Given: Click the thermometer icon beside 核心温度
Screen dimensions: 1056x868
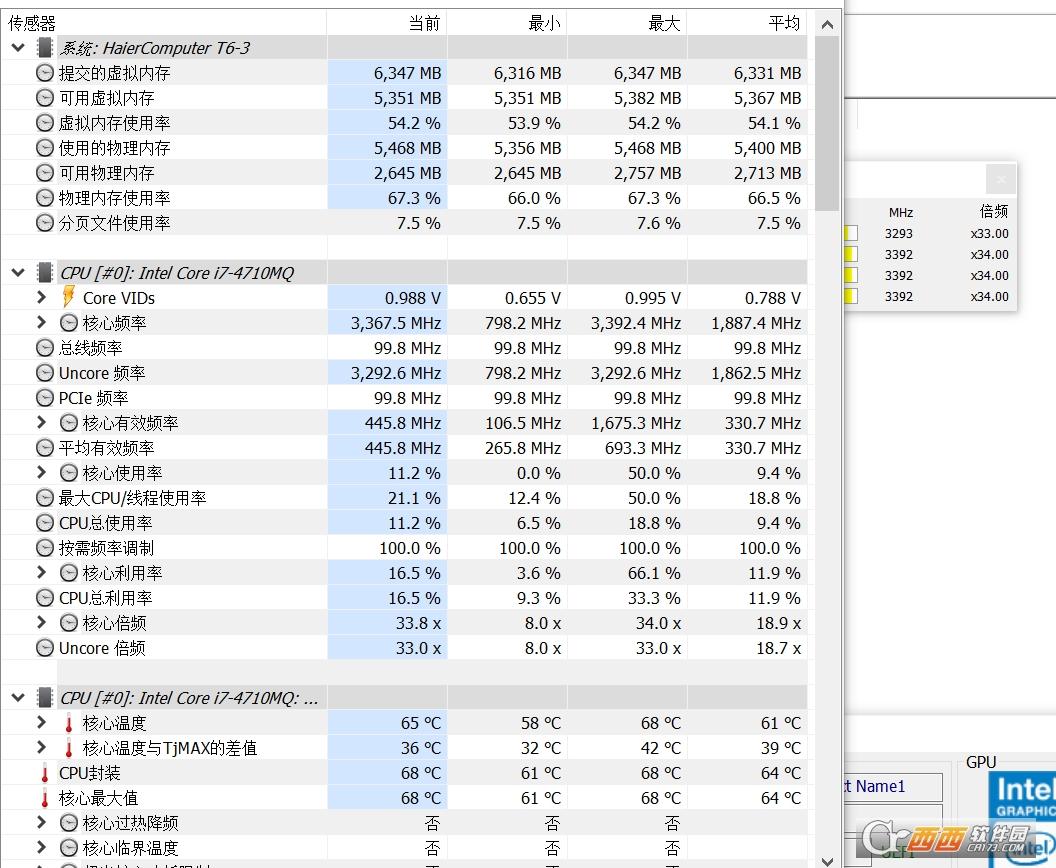Looking at the screenshot, I should [x=69, y=723].
